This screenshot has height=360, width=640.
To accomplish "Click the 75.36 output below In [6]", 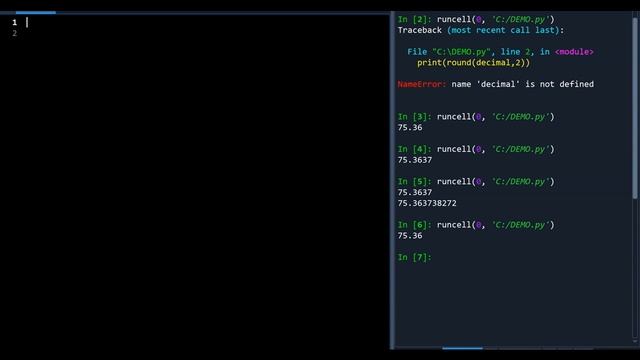I will click(410, 236).
